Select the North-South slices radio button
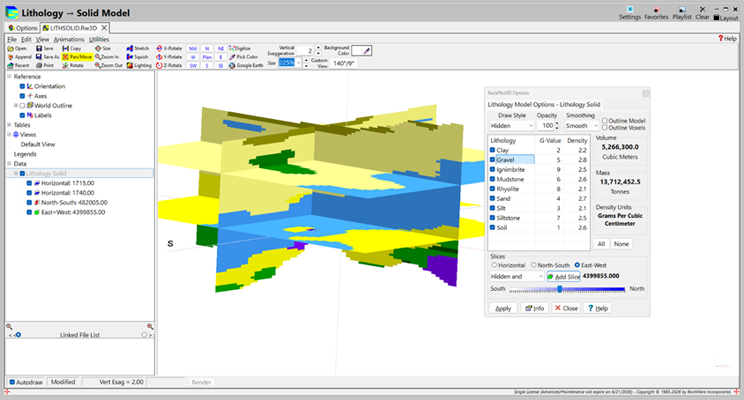The width and height of the screenshot is (744, 400). 533,265
